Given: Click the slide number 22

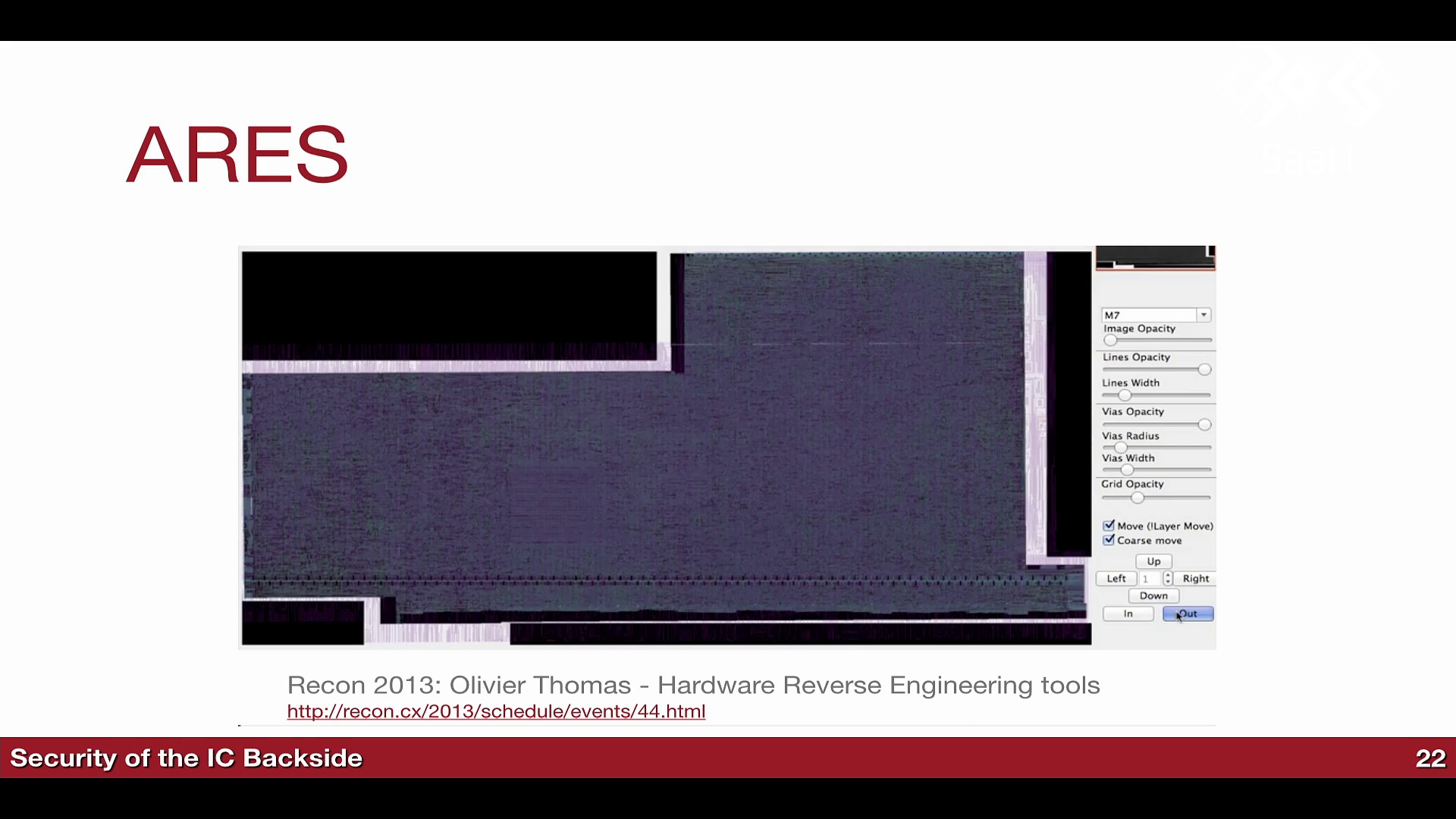Looking at the screenshot, I should click(1430, 758).
